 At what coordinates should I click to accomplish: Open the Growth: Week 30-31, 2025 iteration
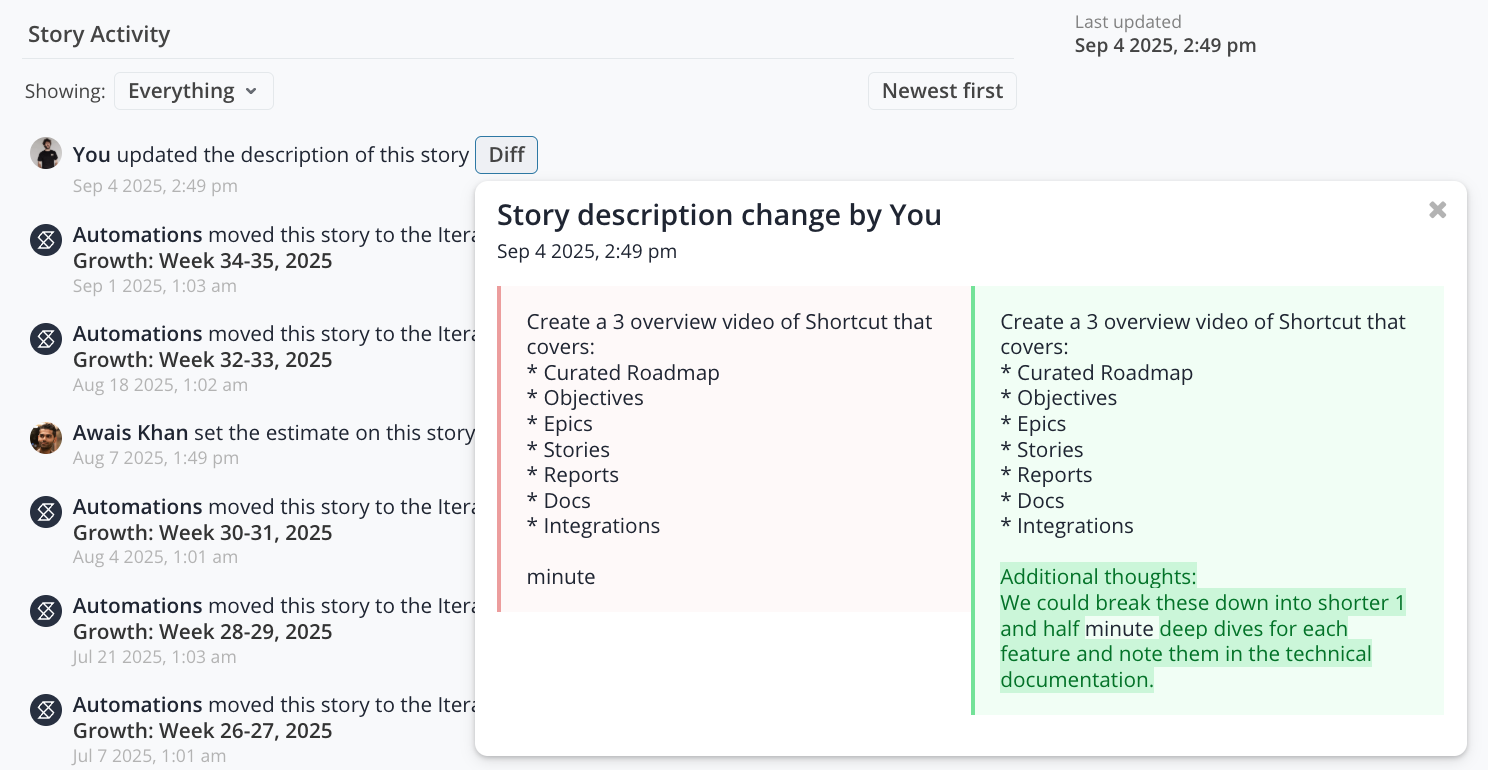pos(202,533)
